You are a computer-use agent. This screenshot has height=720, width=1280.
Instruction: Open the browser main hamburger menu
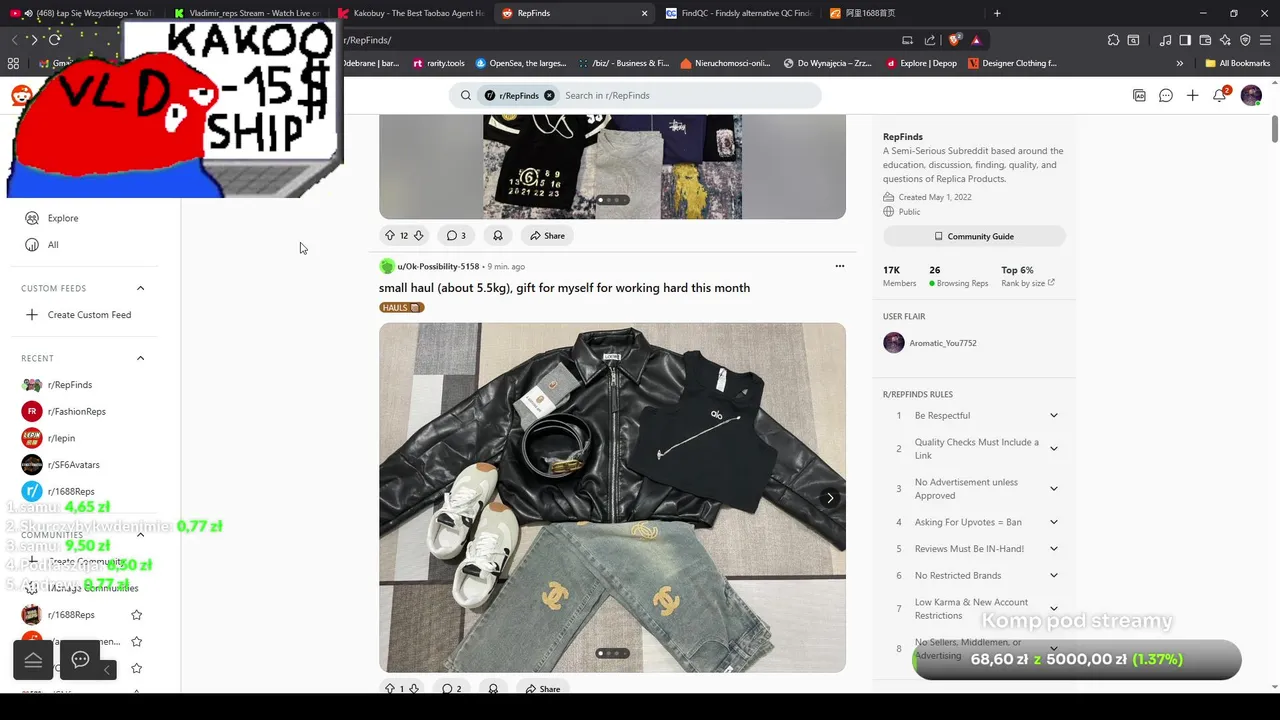pos(1264,40)
